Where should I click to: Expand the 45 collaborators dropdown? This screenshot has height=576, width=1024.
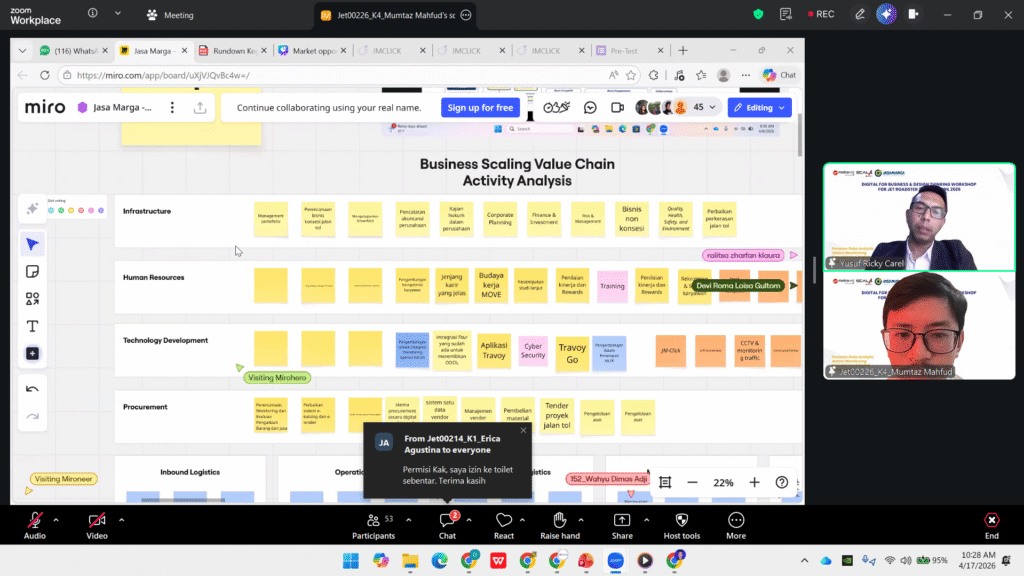(712, 108)
